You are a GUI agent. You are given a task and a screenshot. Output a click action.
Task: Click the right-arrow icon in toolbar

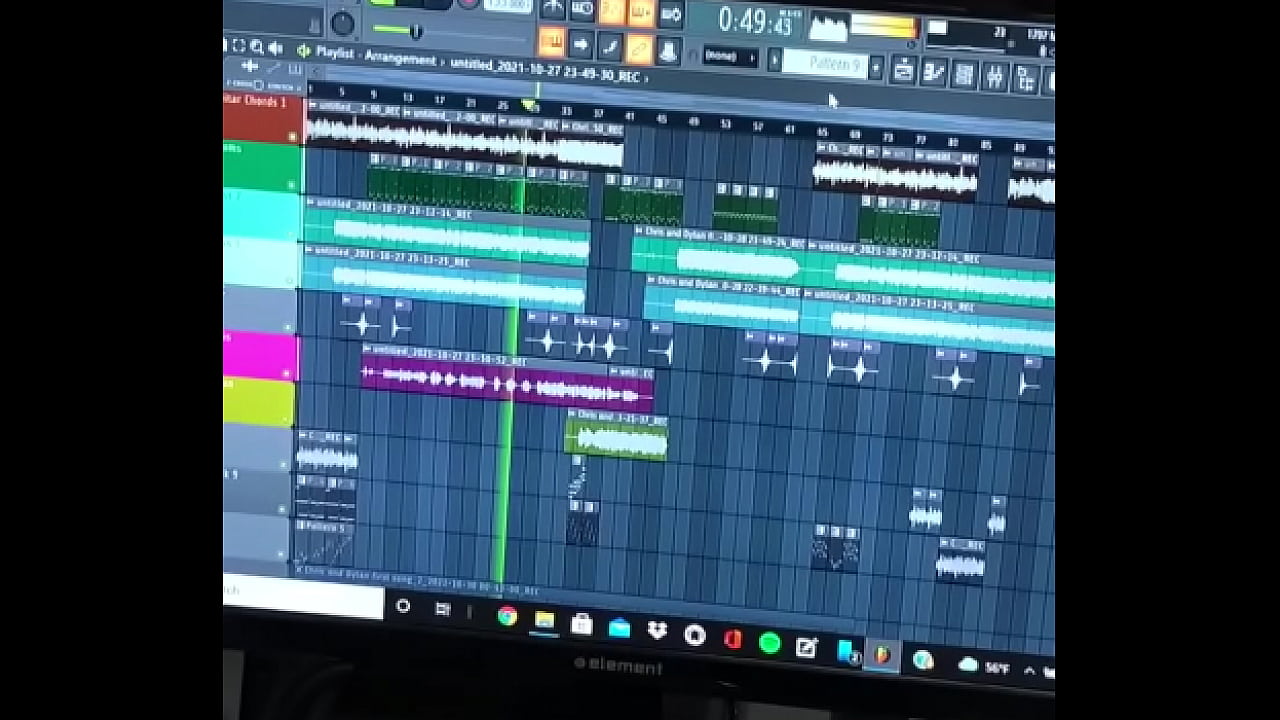581,44
